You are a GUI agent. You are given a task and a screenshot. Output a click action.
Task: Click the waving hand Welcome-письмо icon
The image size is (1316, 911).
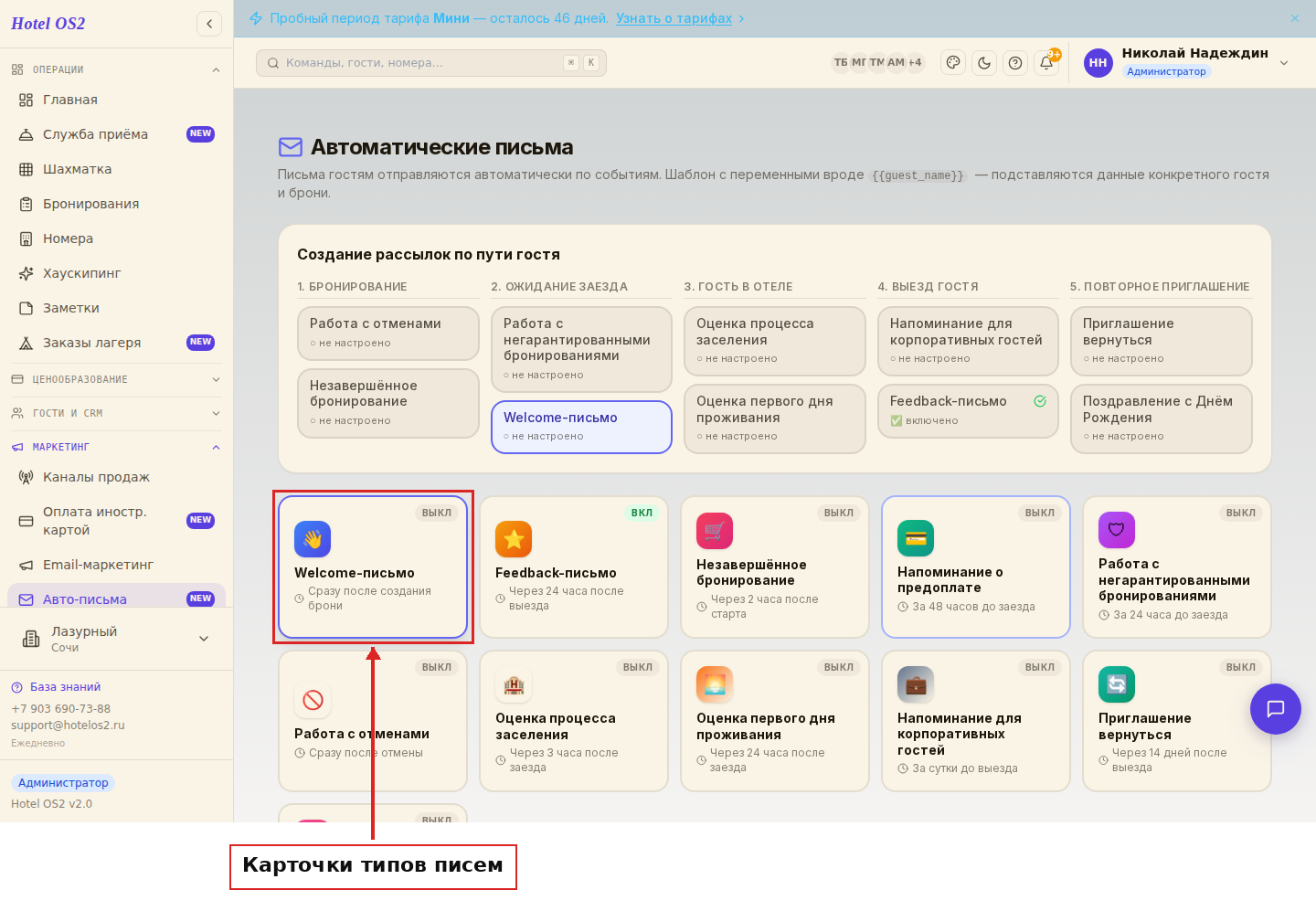[x=313, y=539]
